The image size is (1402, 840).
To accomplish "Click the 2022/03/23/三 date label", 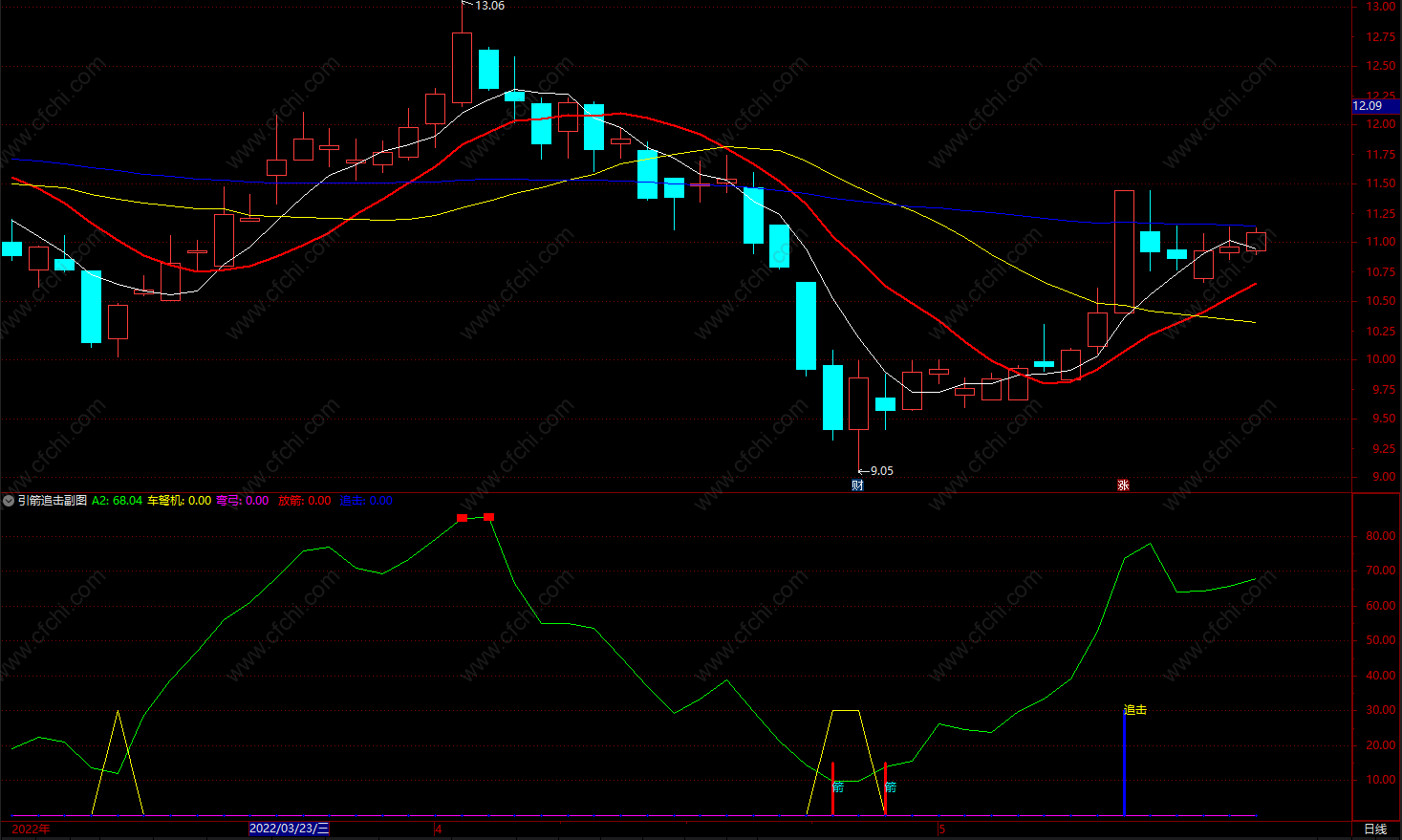I will 289,829.
